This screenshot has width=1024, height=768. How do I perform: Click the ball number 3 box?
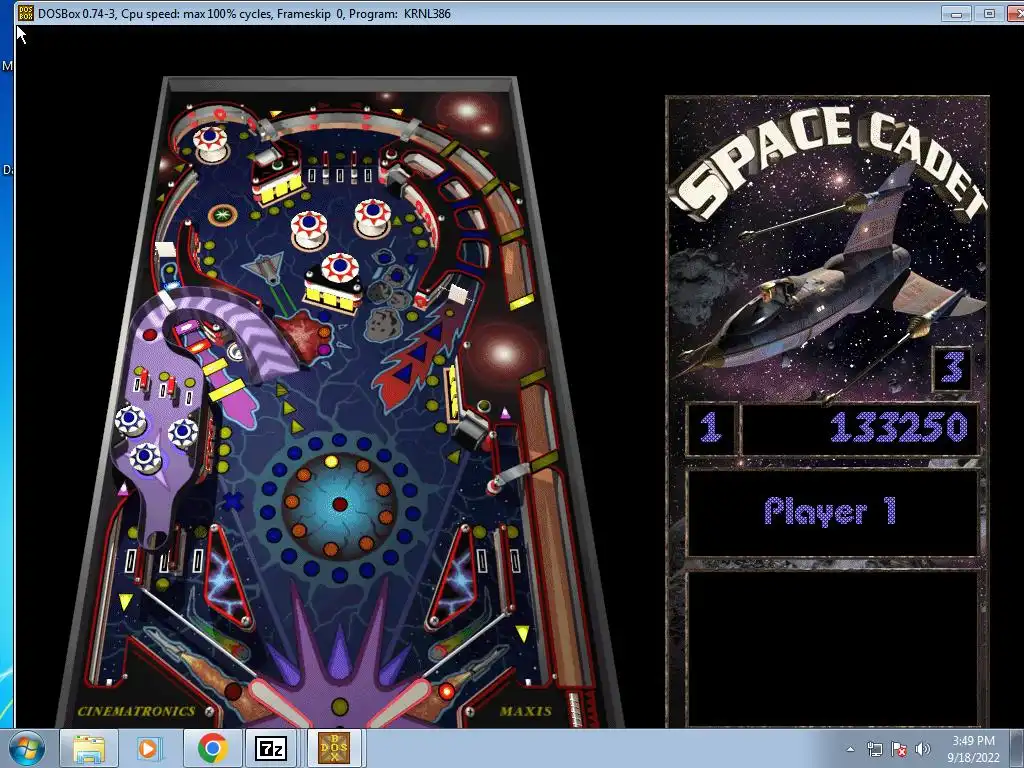pyautogui.click(x=952, y=368)
